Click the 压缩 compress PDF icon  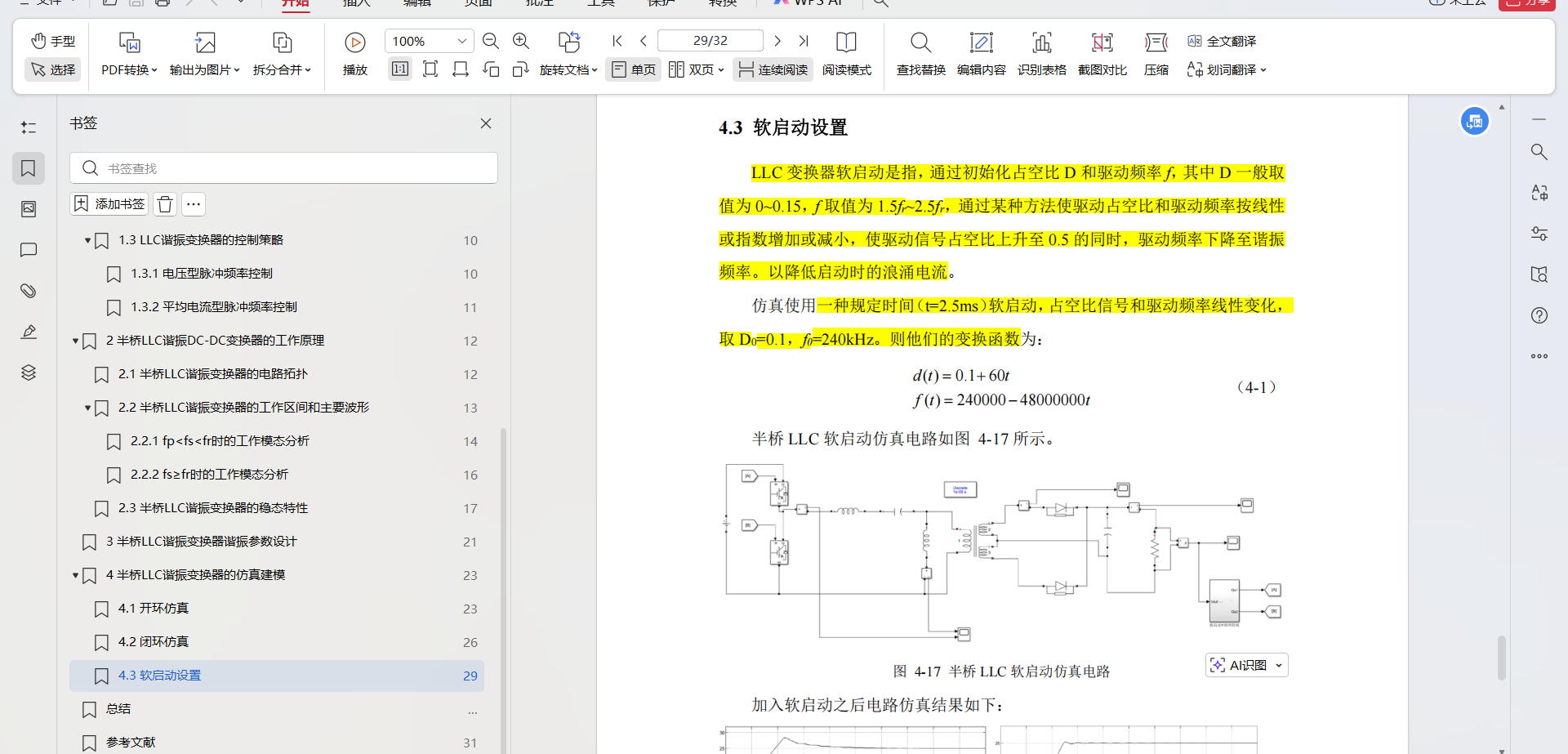coord(1156,54)
